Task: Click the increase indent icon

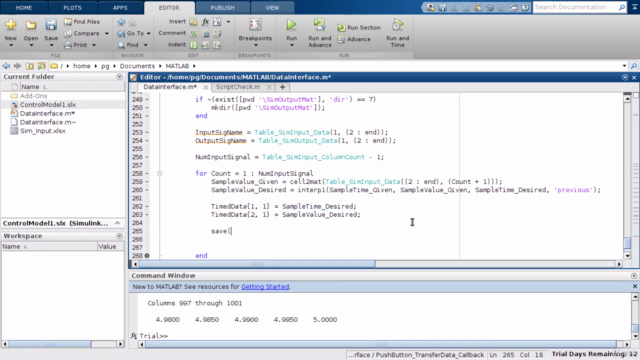Action: tap(205, 45)
